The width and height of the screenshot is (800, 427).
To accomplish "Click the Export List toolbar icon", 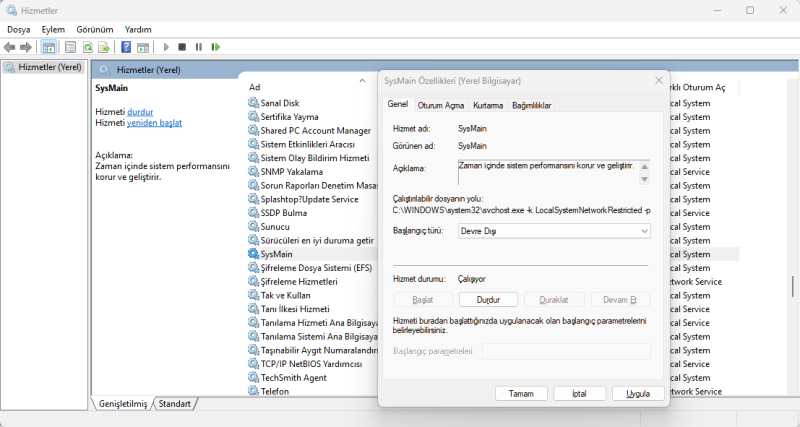I will coord(104,47).
